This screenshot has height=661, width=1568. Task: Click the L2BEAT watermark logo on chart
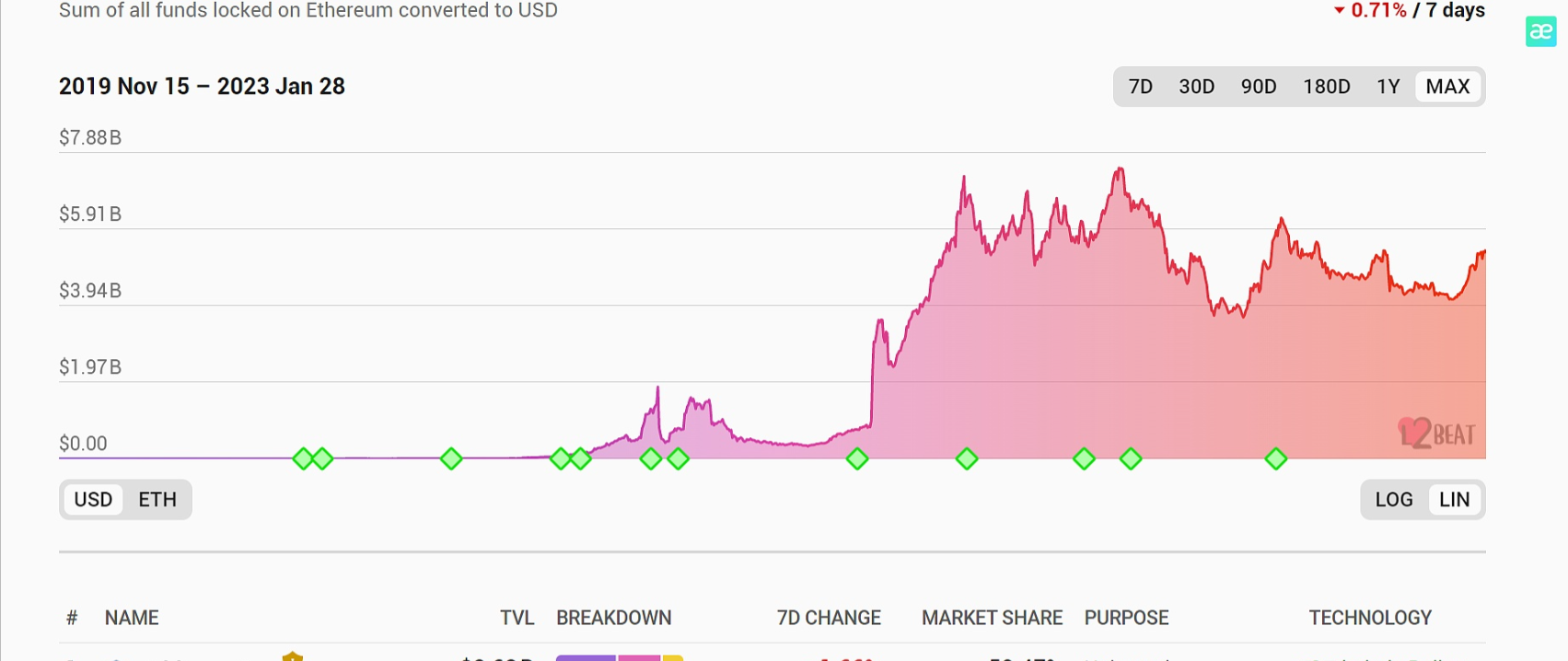click(x=1436, y=434)
